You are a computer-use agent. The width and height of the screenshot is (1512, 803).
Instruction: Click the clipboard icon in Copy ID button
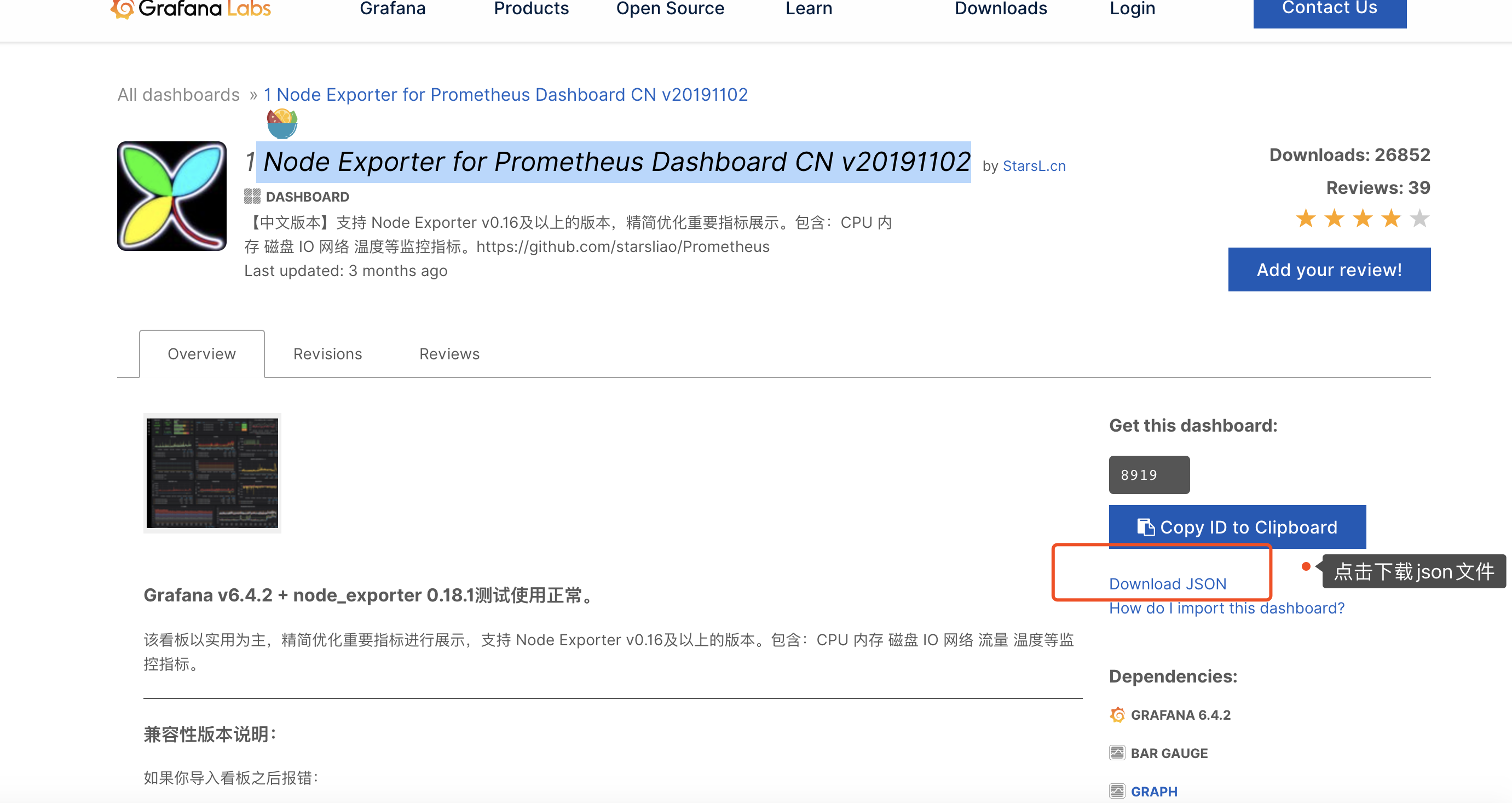(x=1146, y=527)
